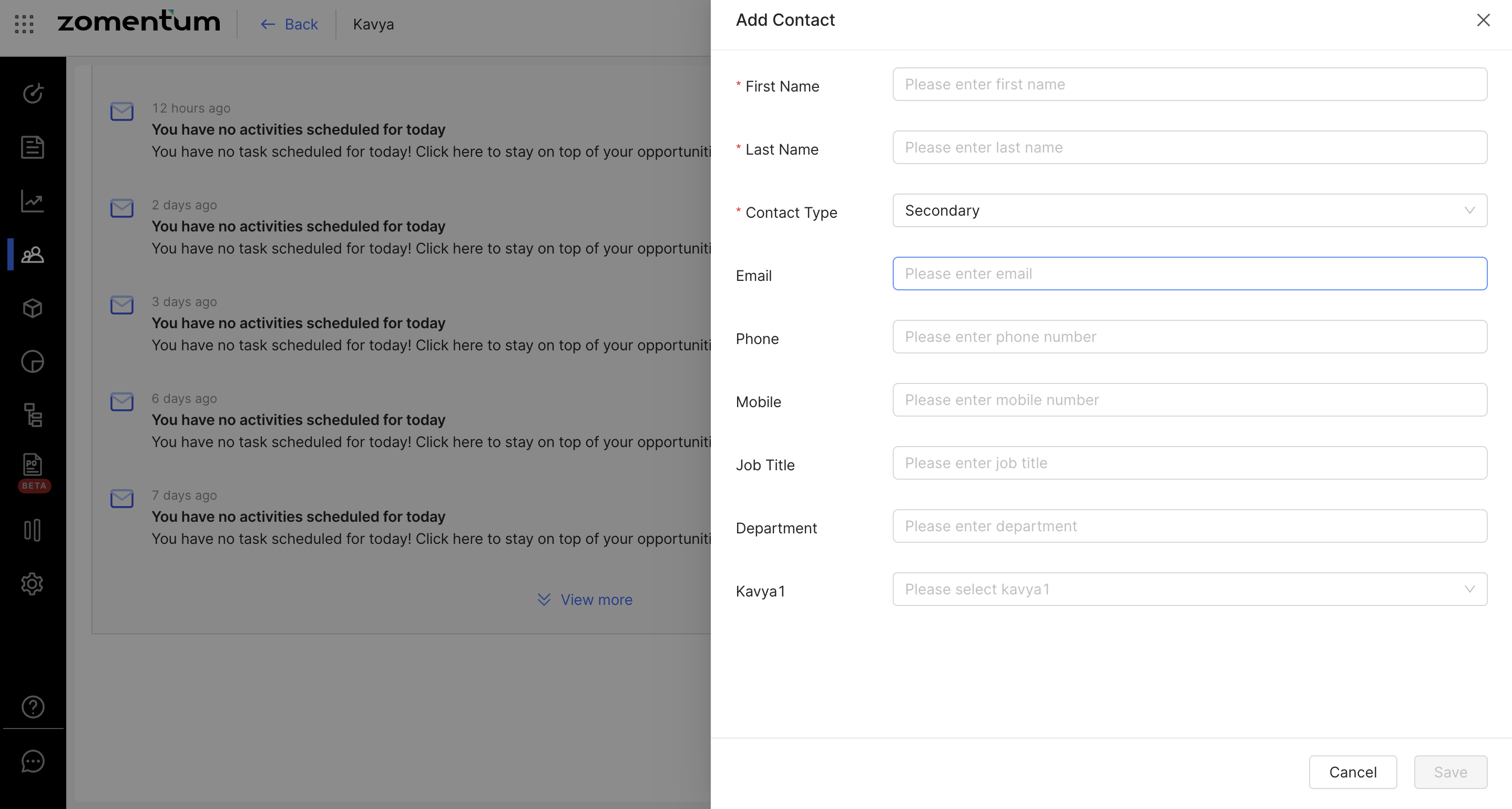Select the clients people sidebar icon
Screen dimensions: 1512x809
[x=33, y=255]
